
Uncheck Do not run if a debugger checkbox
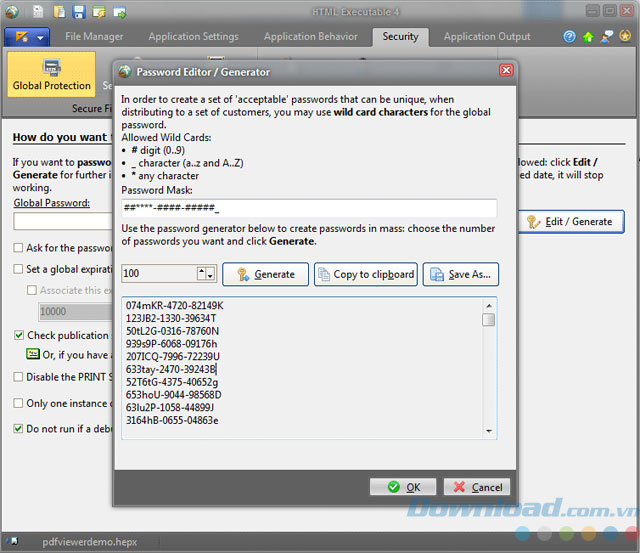pyautogui.click(x=18, y=429)
